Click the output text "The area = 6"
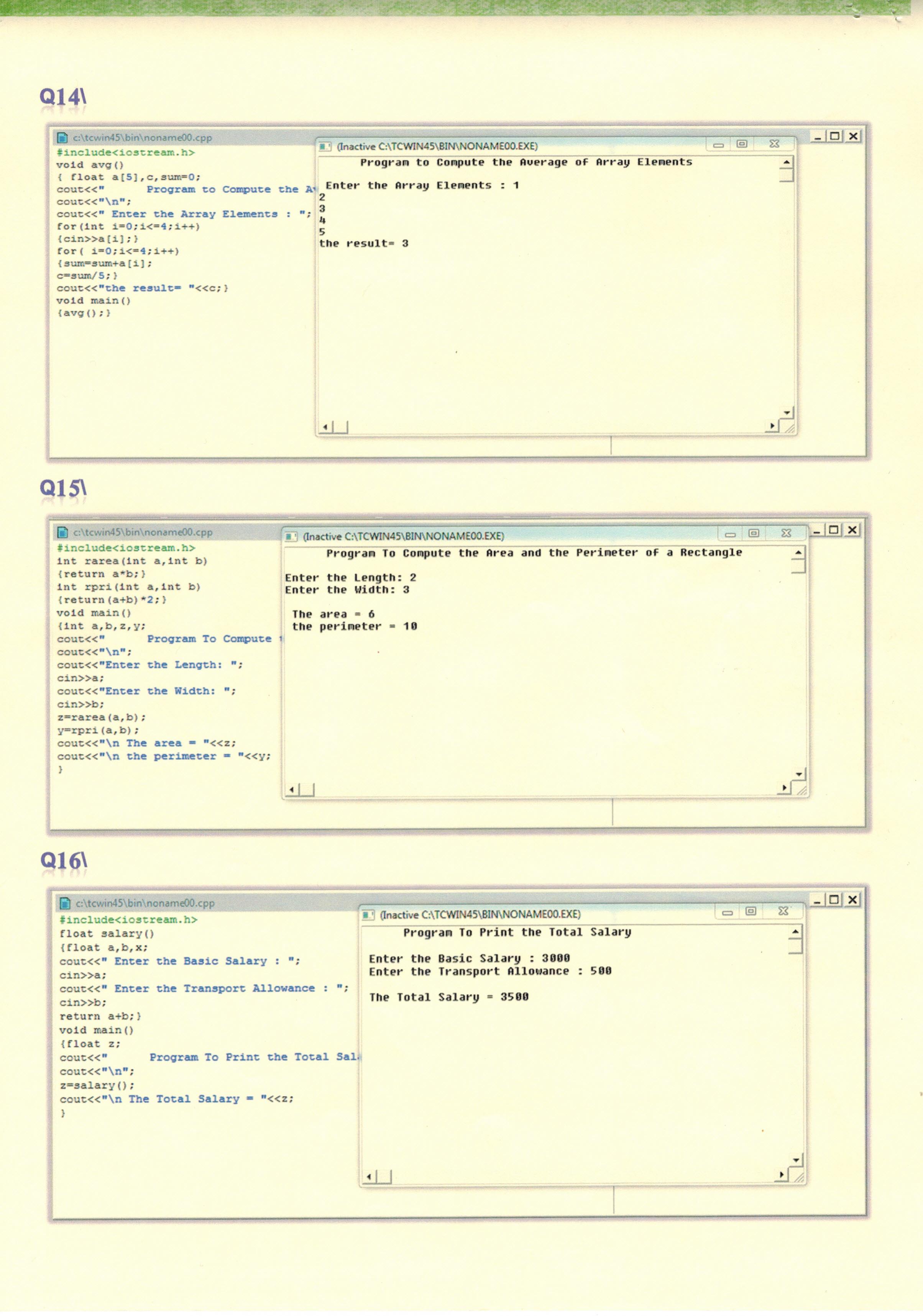923x1316 pixels. pyautogui.click(x=333, y=614)
